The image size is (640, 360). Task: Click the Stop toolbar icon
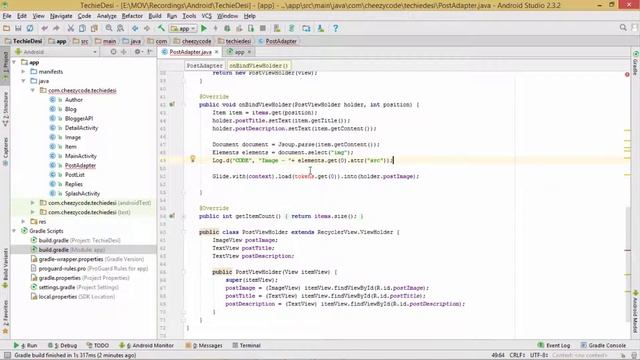point(263,28)
